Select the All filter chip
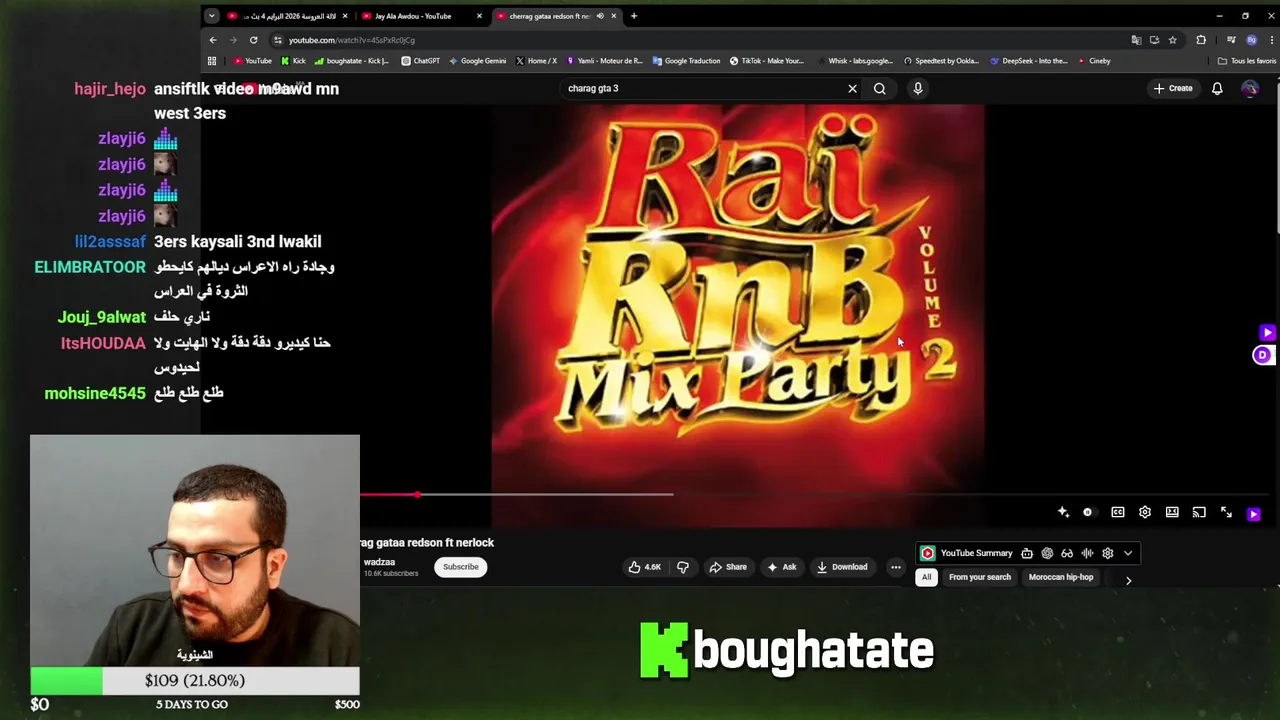The height and width of the screenshot is (720, 1280). click(x=926, y=577)
